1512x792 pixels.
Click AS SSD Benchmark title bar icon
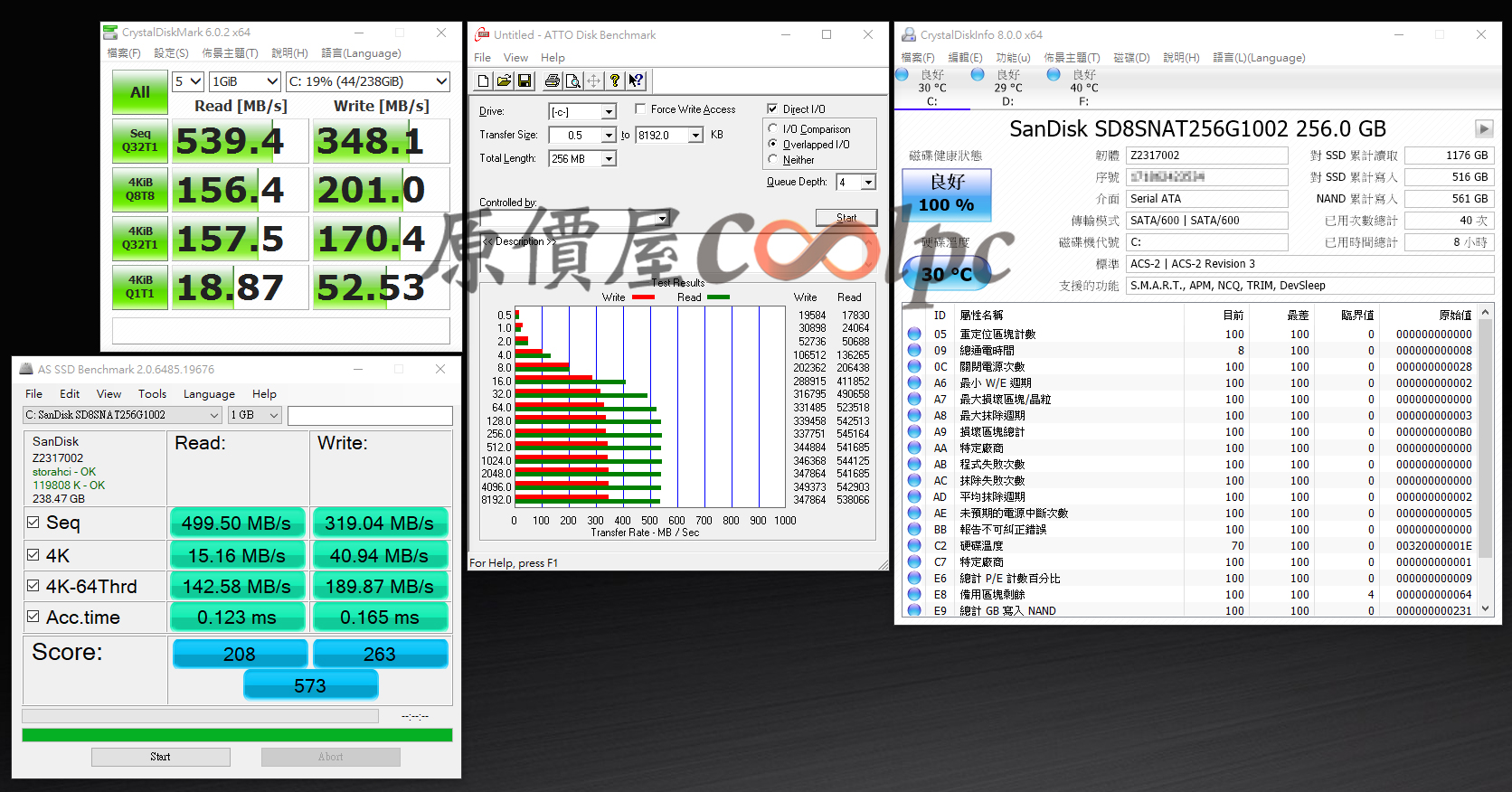coord(25,369)
